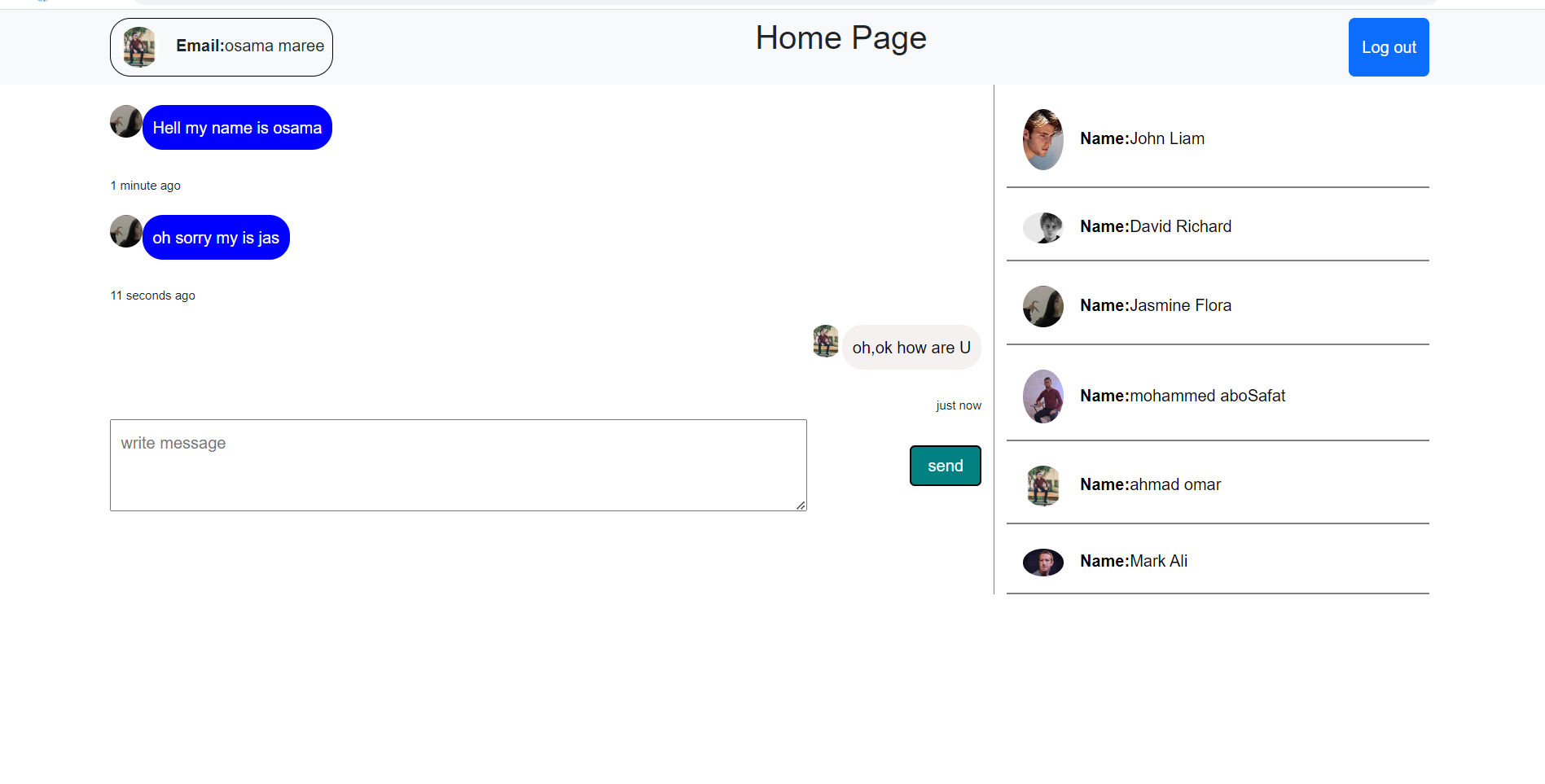Image resolution: width=1545 pixels, height=784 pixels.
Task: Click the write message input field
Action: tap(458, 465)
